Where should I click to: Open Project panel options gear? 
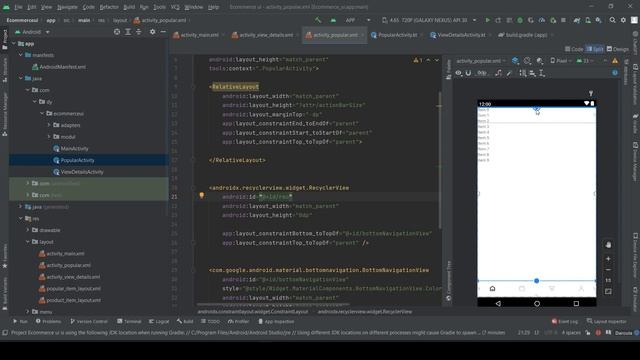tap(152, 32)
